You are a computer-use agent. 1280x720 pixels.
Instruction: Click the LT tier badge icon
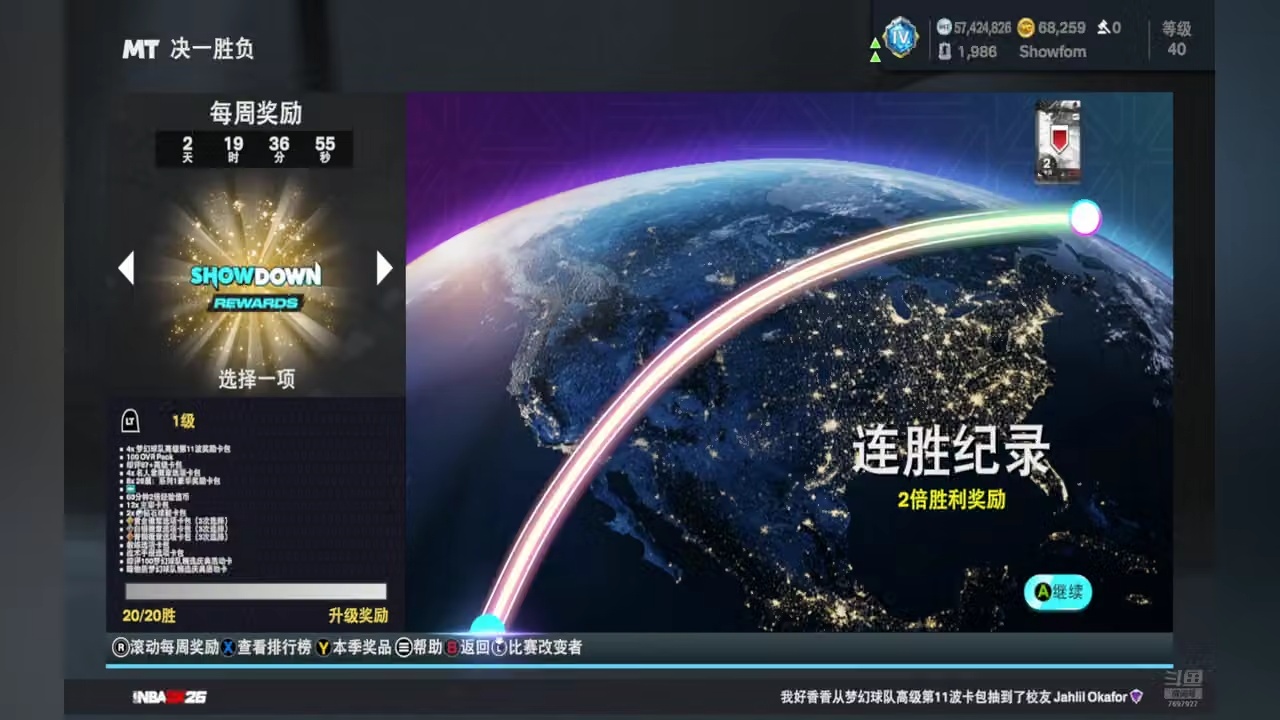(x=130, y=421)
